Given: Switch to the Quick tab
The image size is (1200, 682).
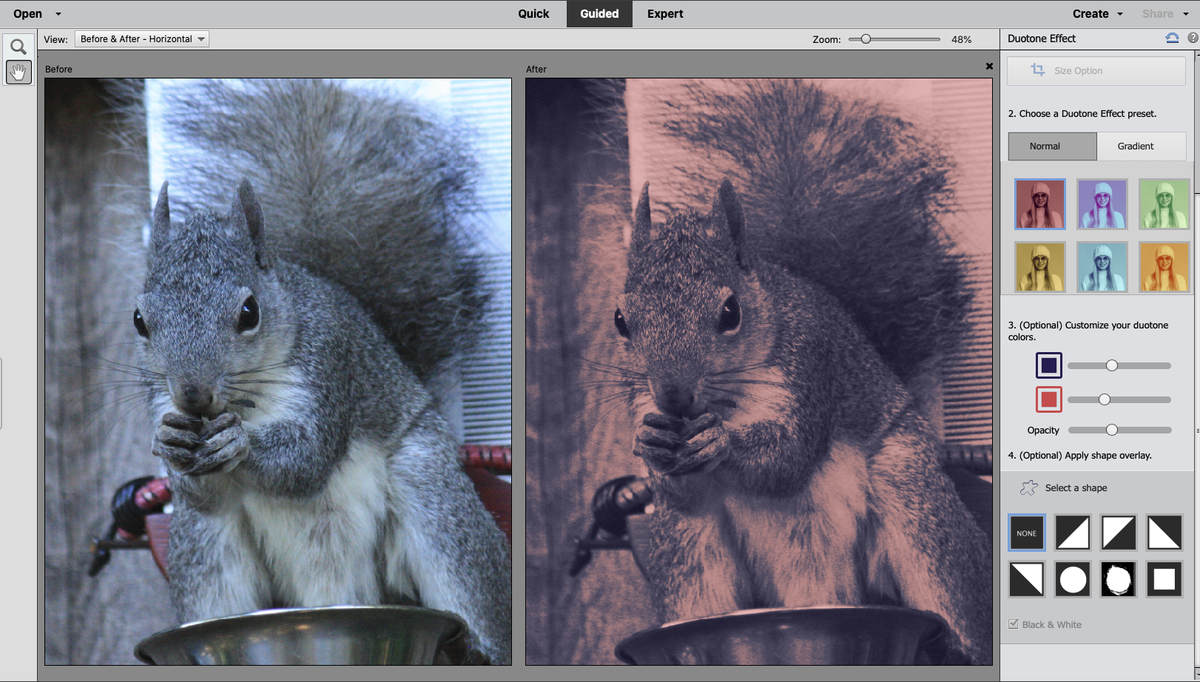Looking at the screenshot, I should 534,14.
